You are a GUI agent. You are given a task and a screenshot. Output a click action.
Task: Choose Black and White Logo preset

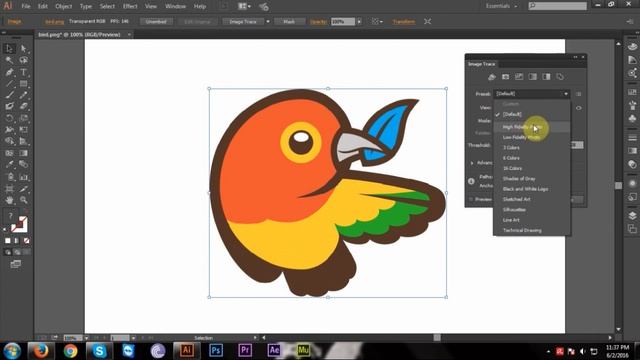pos(531,189)
